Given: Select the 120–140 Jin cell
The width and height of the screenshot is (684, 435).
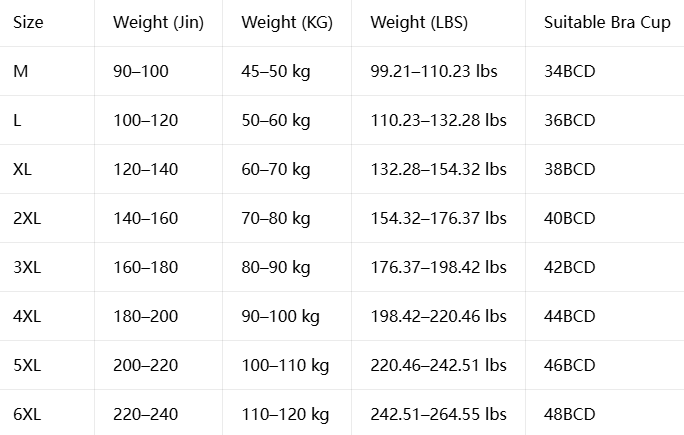Looking at the screenshot, I should coord(146,169).
